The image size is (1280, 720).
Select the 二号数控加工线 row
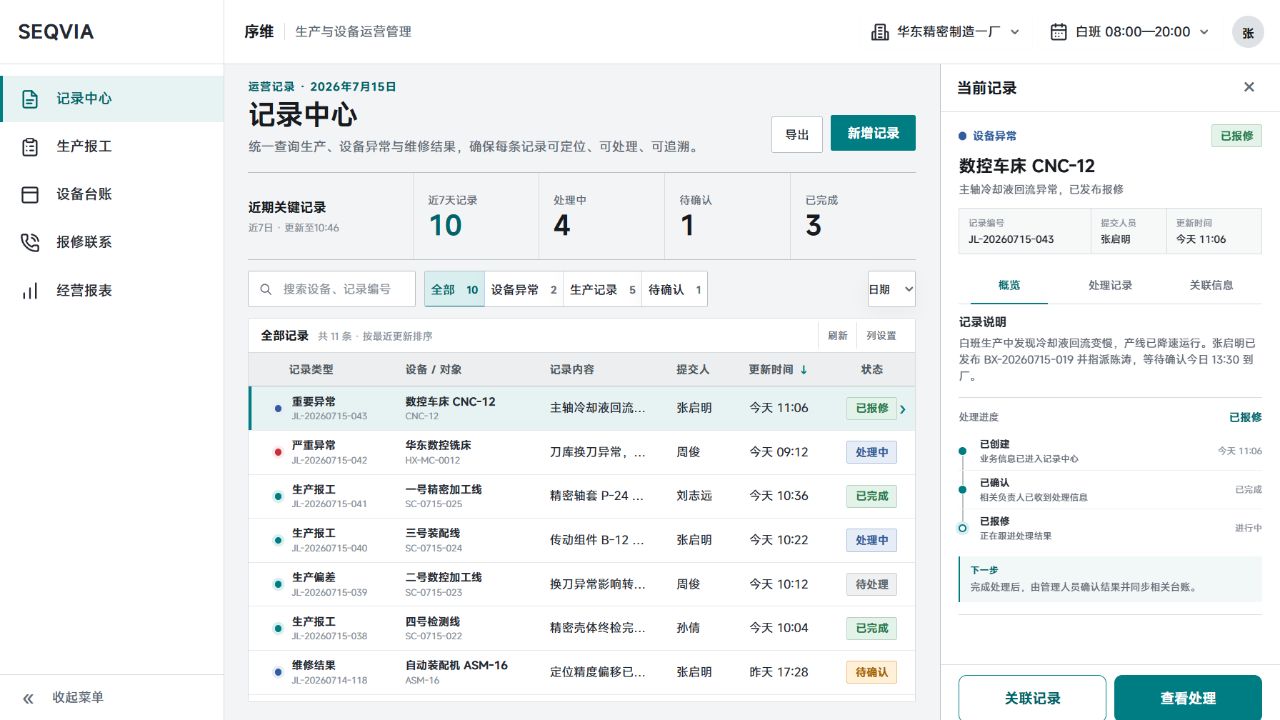(x=582, y=584)
